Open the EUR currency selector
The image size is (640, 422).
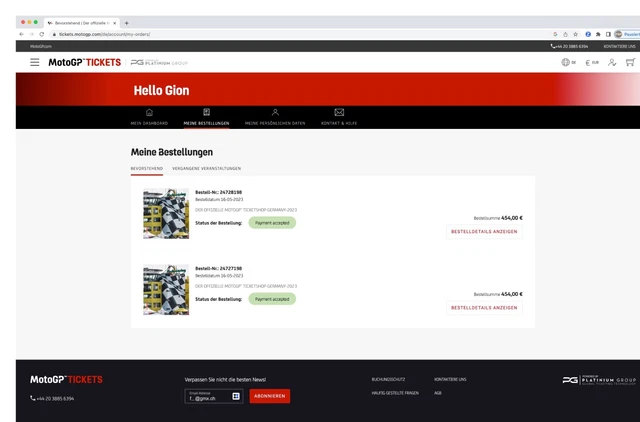pyautogui.click(x=592, y=62)
